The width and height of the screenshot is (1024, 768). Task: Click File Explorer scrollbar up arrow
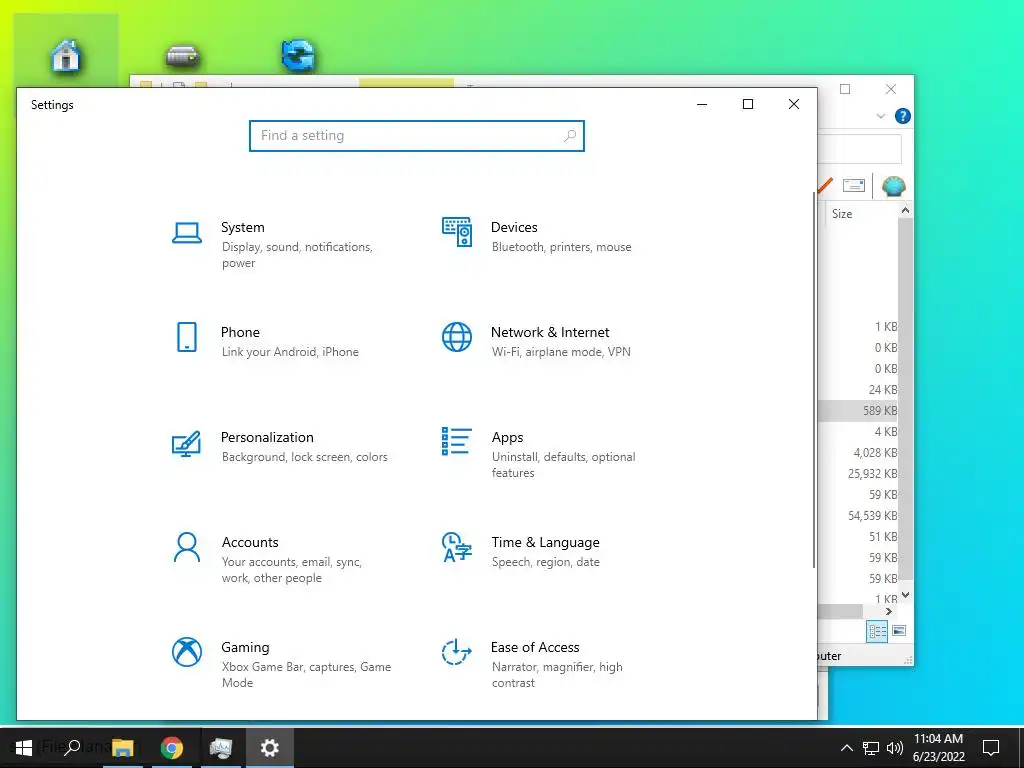click(905, 210)
